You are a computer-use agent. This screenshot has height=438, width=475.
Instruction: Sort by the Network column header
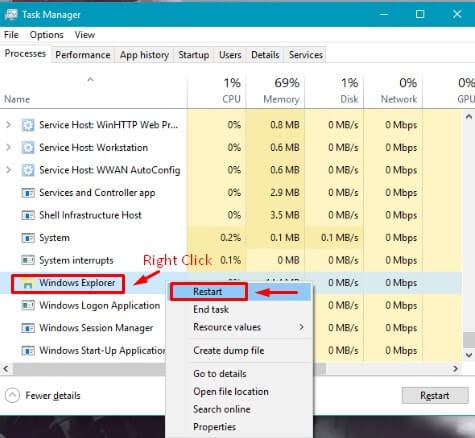pos(393,91)
